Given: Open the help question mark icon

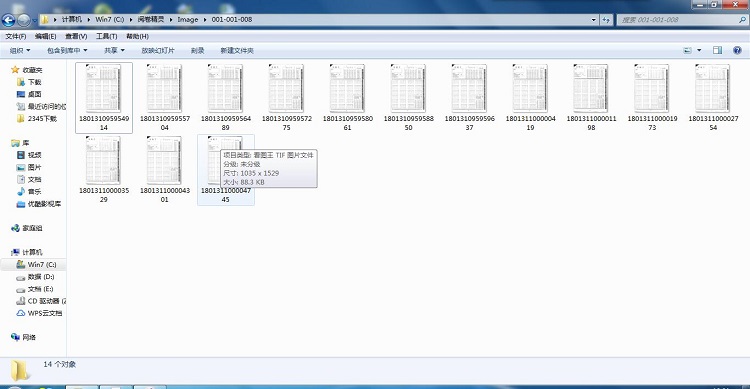Looking at the screenshot, I should click(737, 50).
